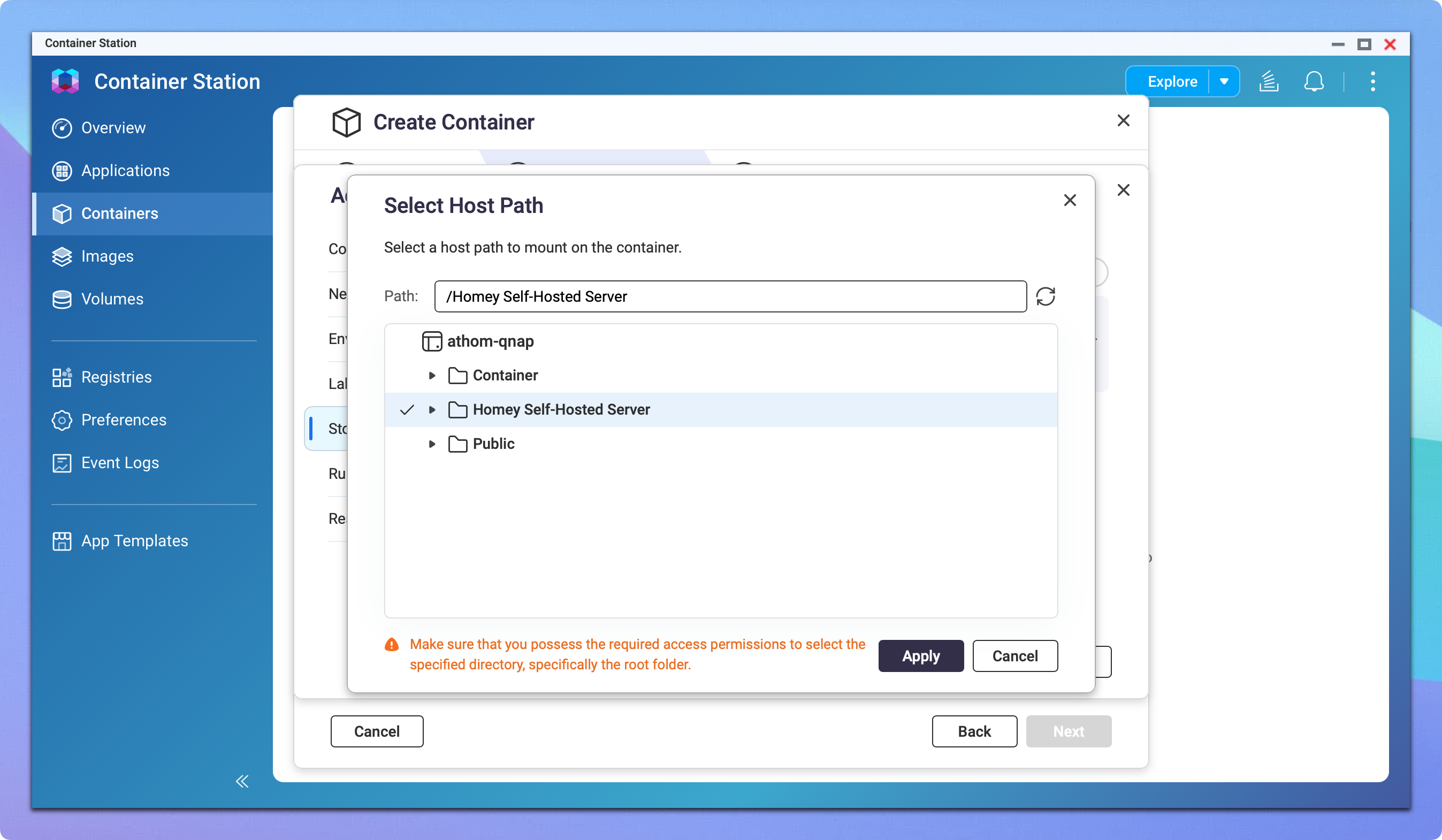The image size is (1442, 840).
Task: Open the Event Logs icon
Action: 63,462
